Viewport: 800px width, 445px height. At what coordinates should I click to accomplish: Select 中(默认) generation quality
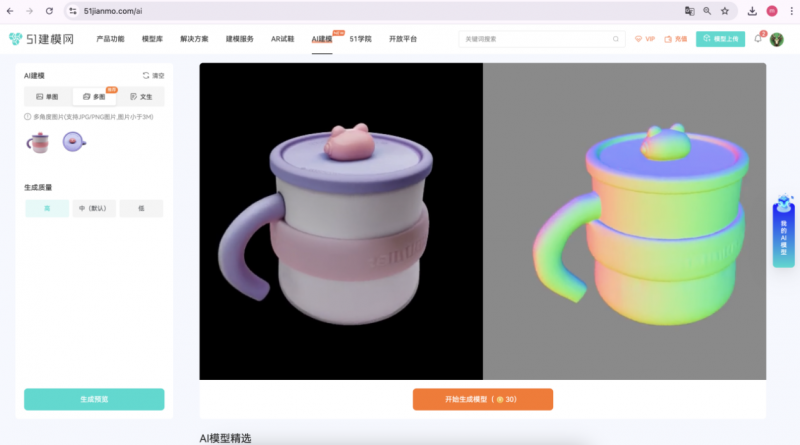[94, 208]
